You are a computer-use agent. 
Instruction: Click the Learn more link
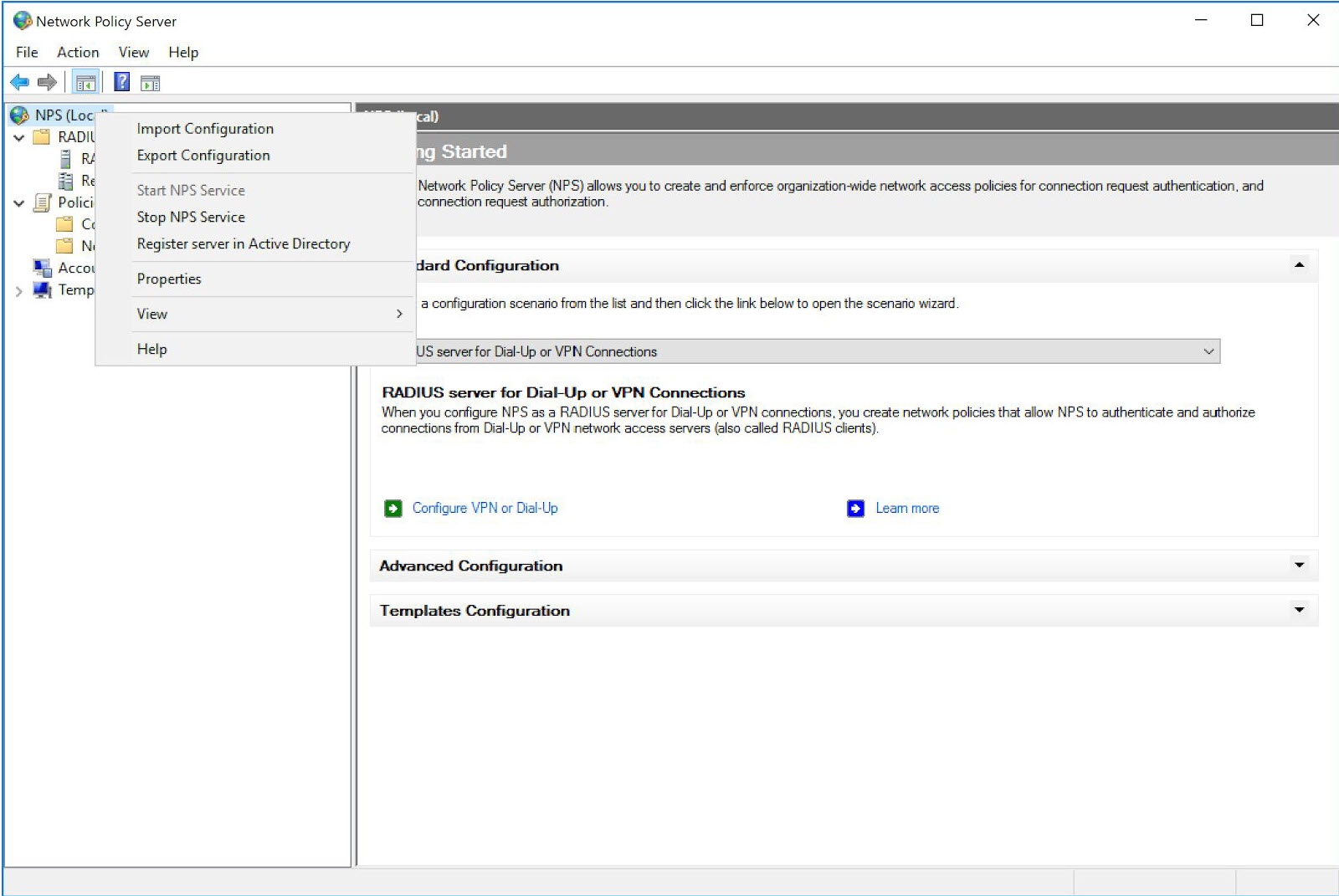907,508
